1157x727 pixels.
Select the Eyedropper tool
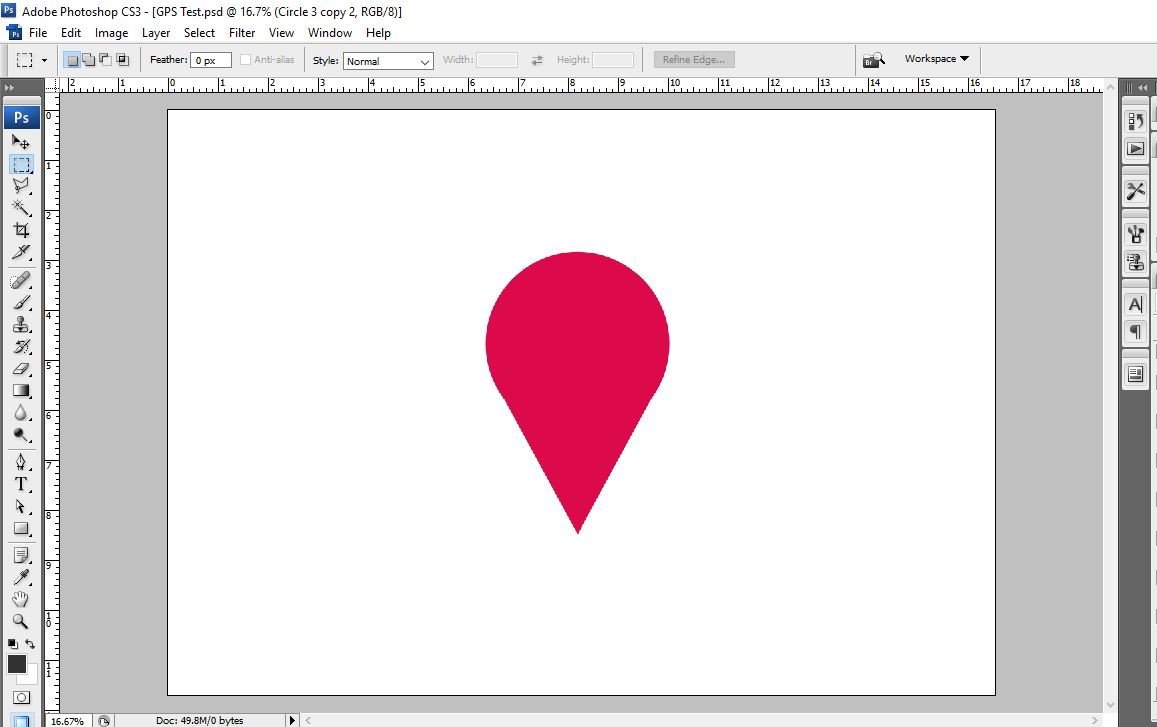[21, 577]
